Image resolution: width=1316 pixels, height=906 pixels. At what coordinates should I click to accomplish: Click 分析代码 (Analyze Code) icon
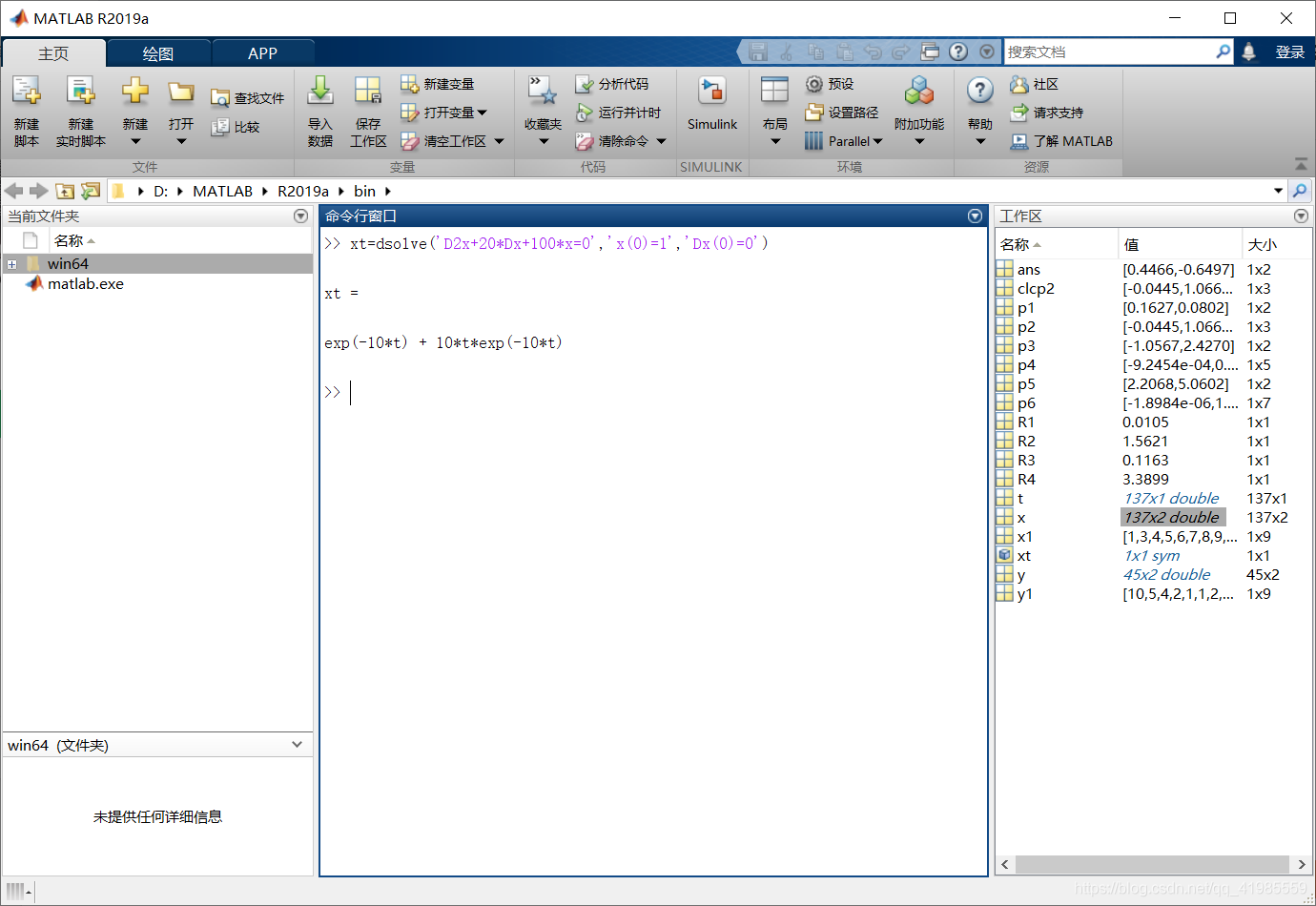tap(585, 84)
